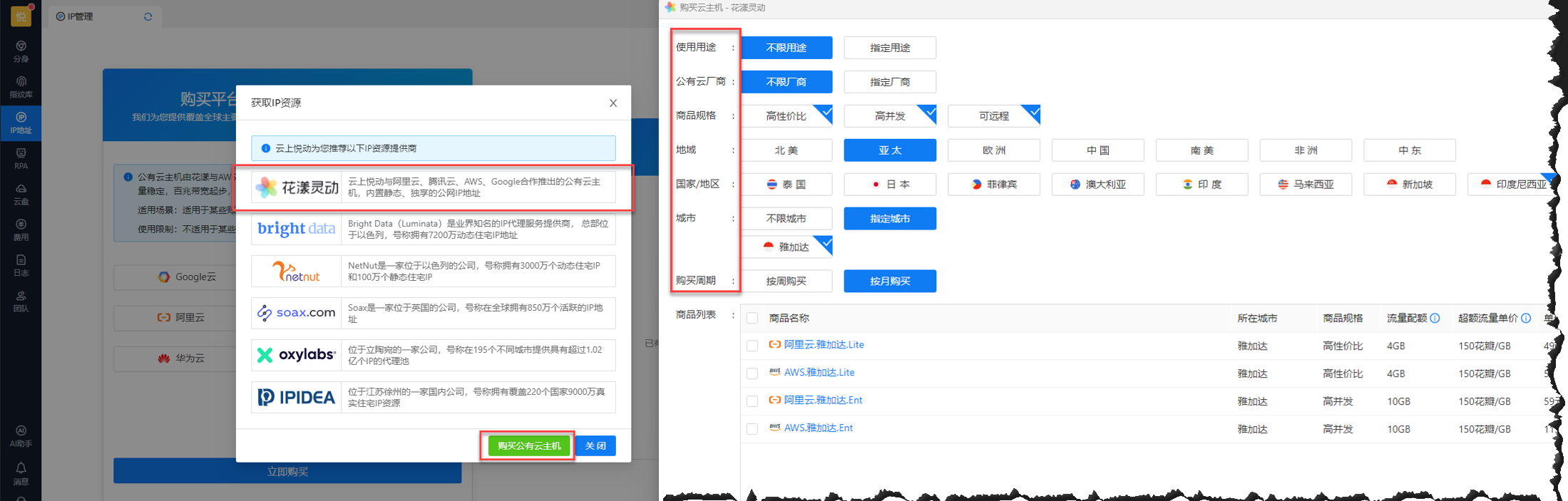Click the green 购买公有云主机 button
The height and width of the screenshot is (501, 1568).
point(529,446)
